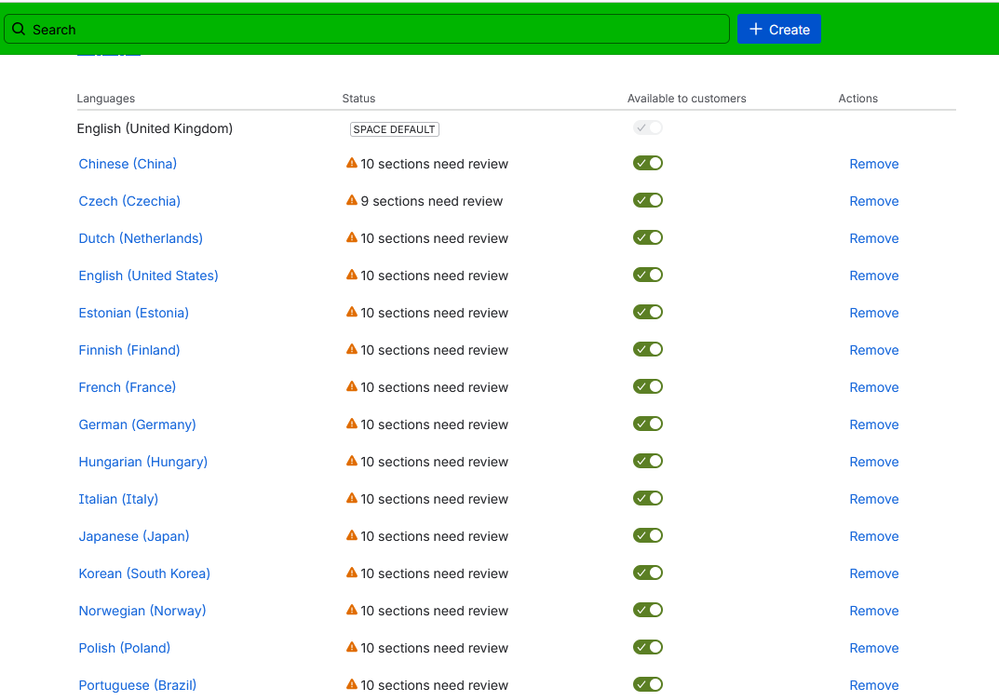999x700 pixels.
Task: Remove the Korean (South Korea) language
Action: click(x=874, y=574)
